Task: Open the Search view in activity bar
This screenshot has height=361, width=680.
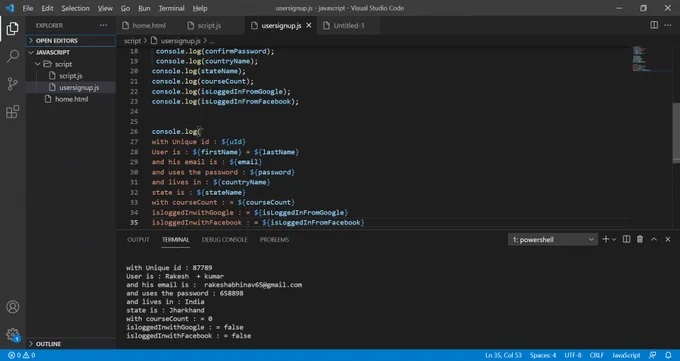Action: click(13, 56)
